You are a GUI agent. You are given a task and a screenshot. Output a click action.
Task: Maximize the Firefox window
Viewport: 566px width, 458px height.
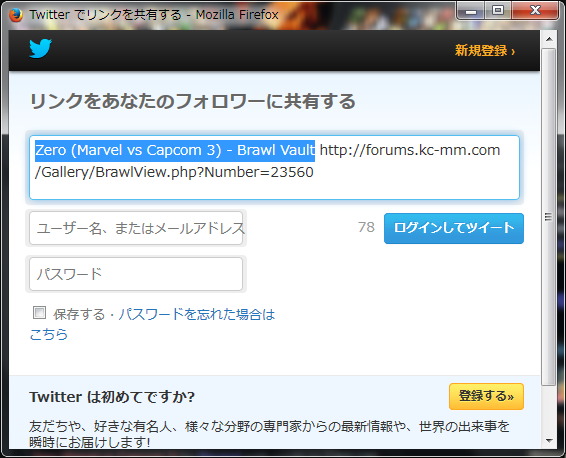pyautogui.click(x=498, y=10)
